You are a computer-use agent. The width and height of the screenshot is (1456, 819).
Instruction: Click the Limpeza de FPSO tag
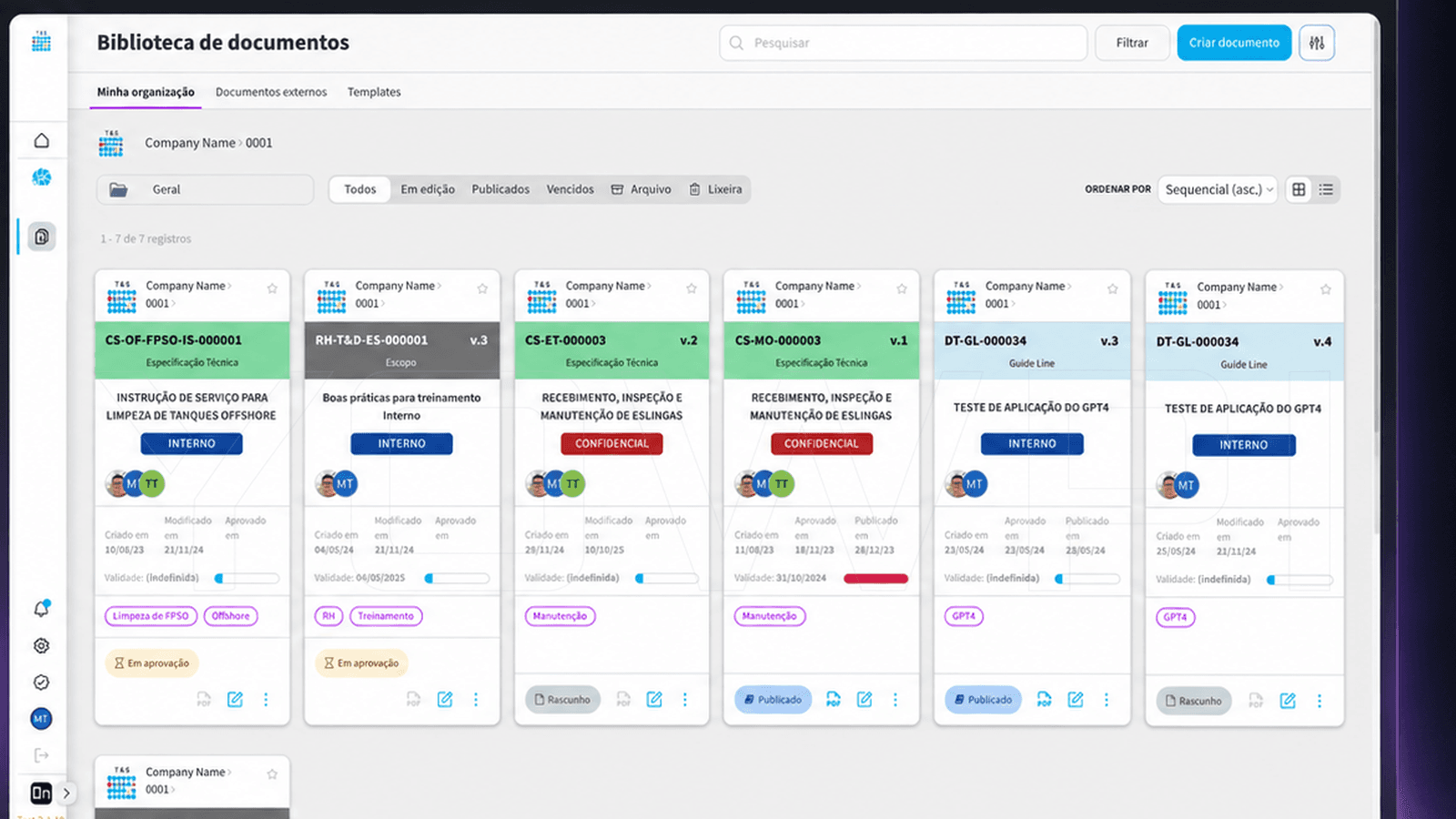click(151, 616)
